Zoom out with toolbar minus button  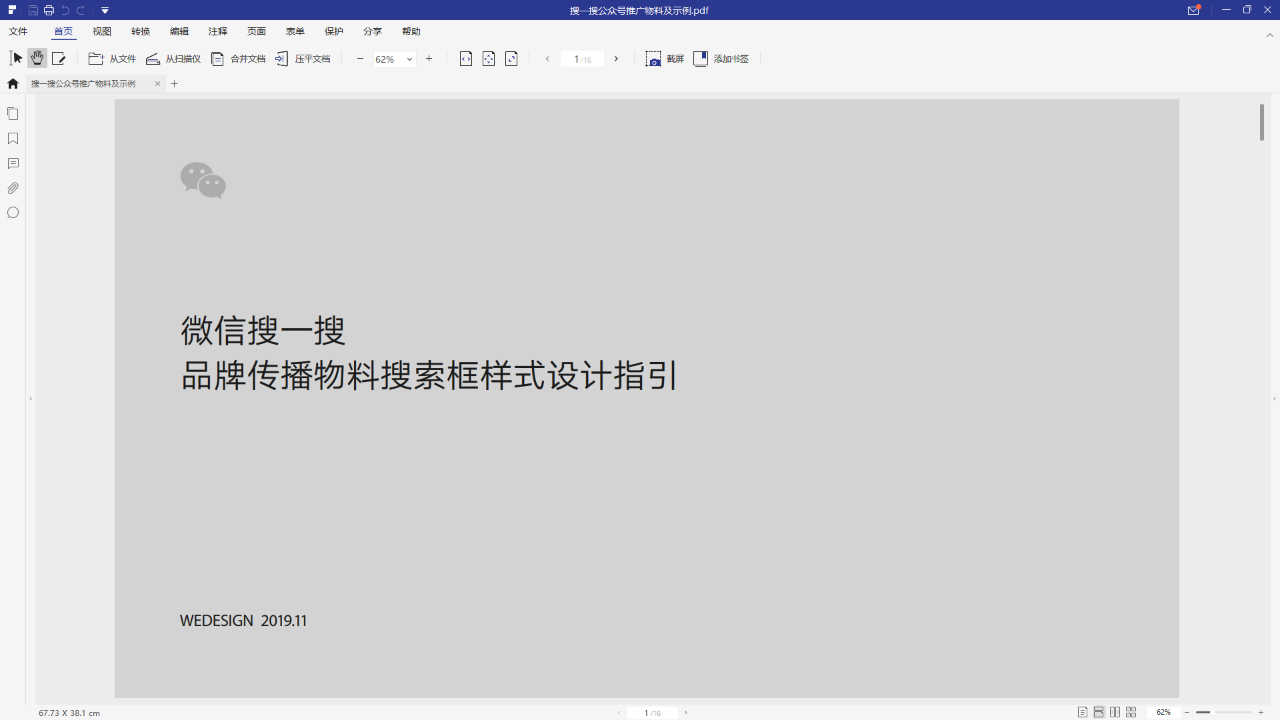(x=360, y=59)
